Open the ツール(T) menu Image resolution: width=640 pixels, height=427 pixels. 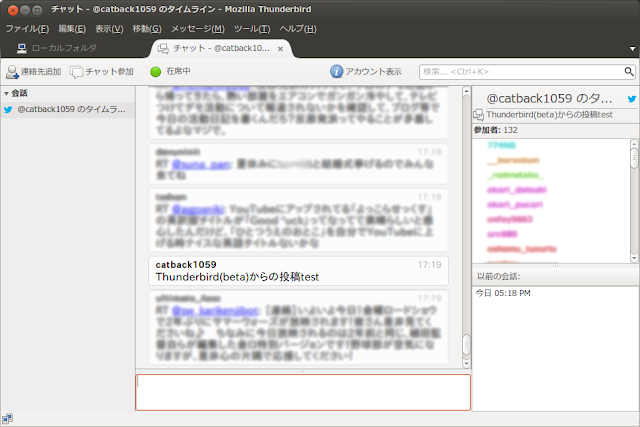[x=252, y=29]
